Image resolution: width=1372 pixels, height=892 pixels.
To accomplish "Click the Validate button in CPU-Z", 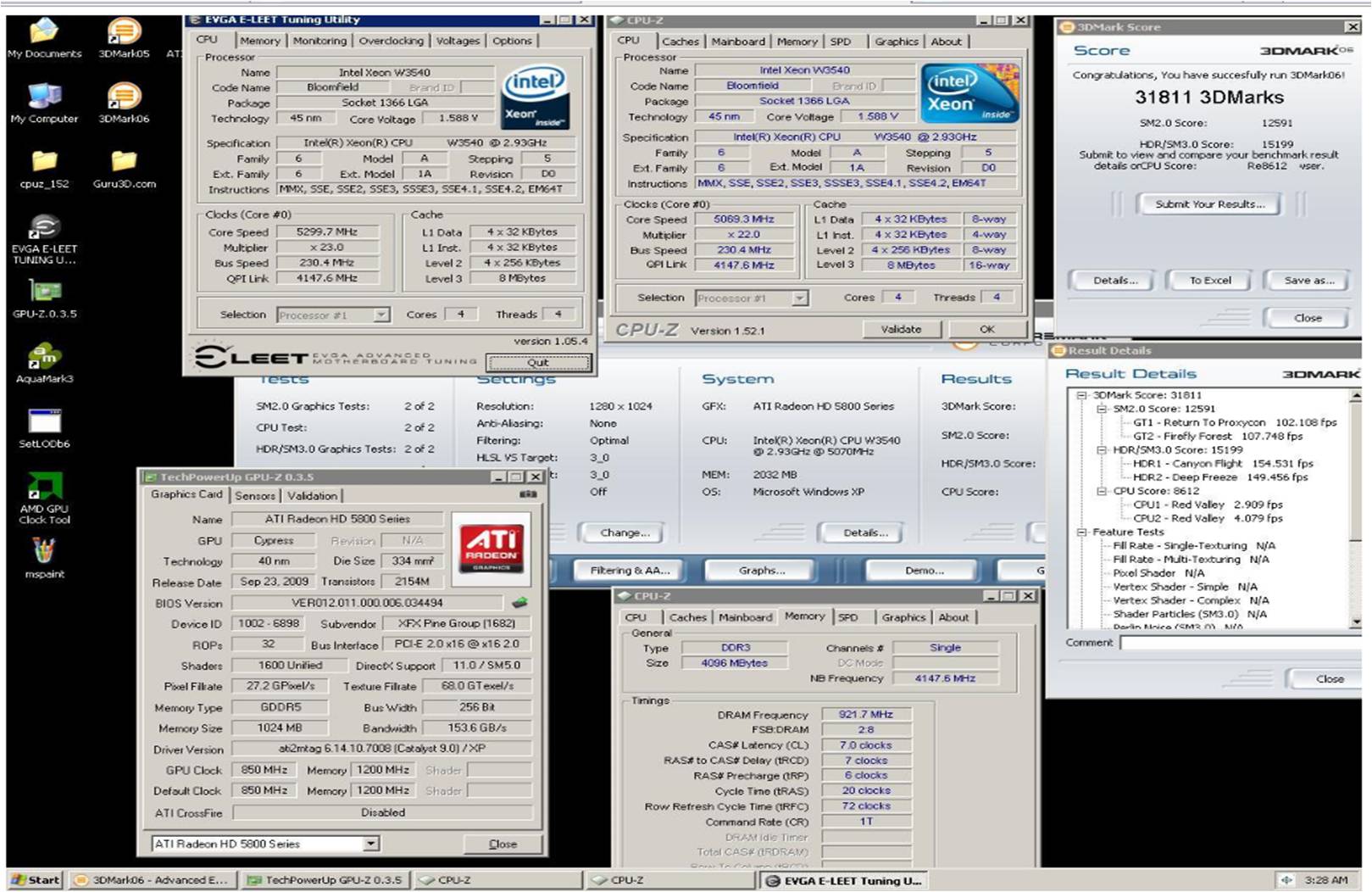I will coord(901,329).
